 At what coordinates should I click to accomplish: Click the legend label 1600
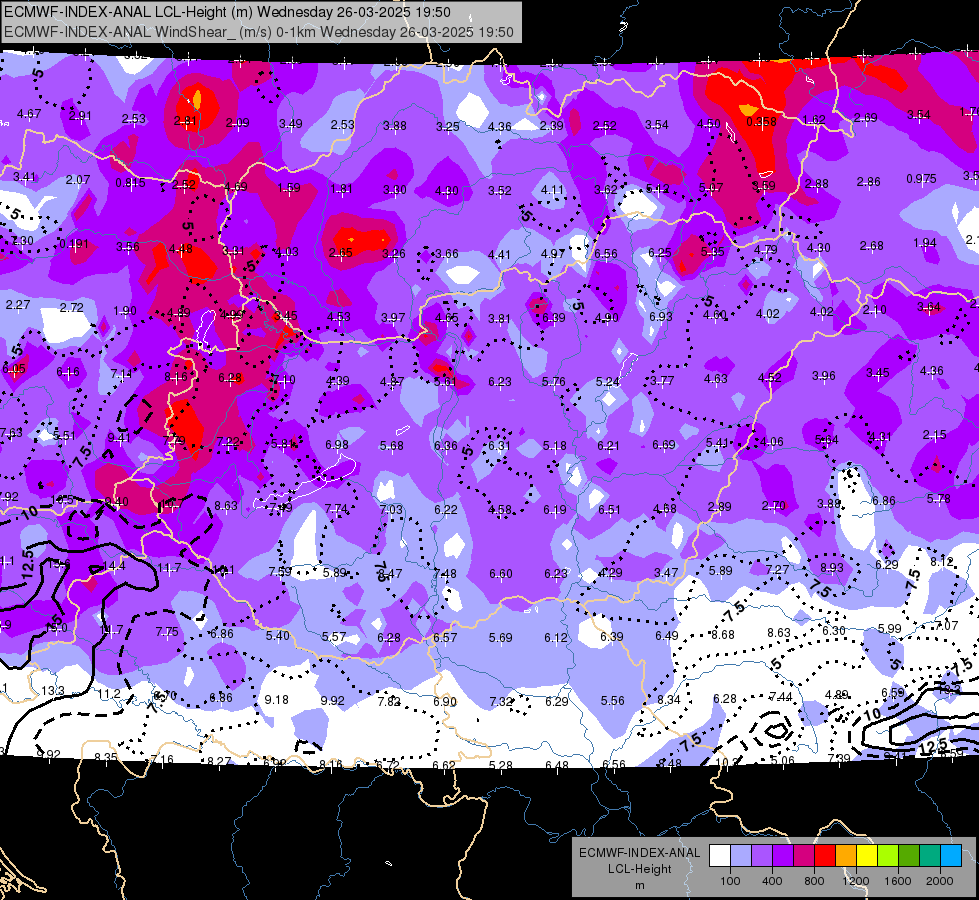[x=897, y=881]
